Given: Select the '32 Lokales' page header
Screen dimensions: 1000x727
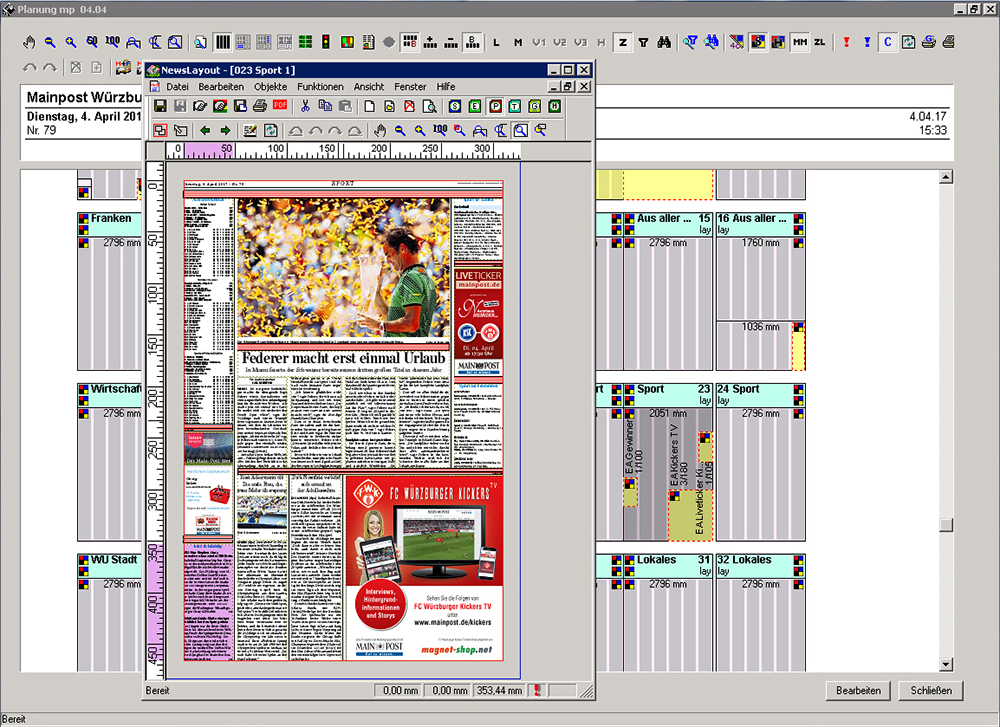Looking at the screenshot, I should click(x=760, y=566).
